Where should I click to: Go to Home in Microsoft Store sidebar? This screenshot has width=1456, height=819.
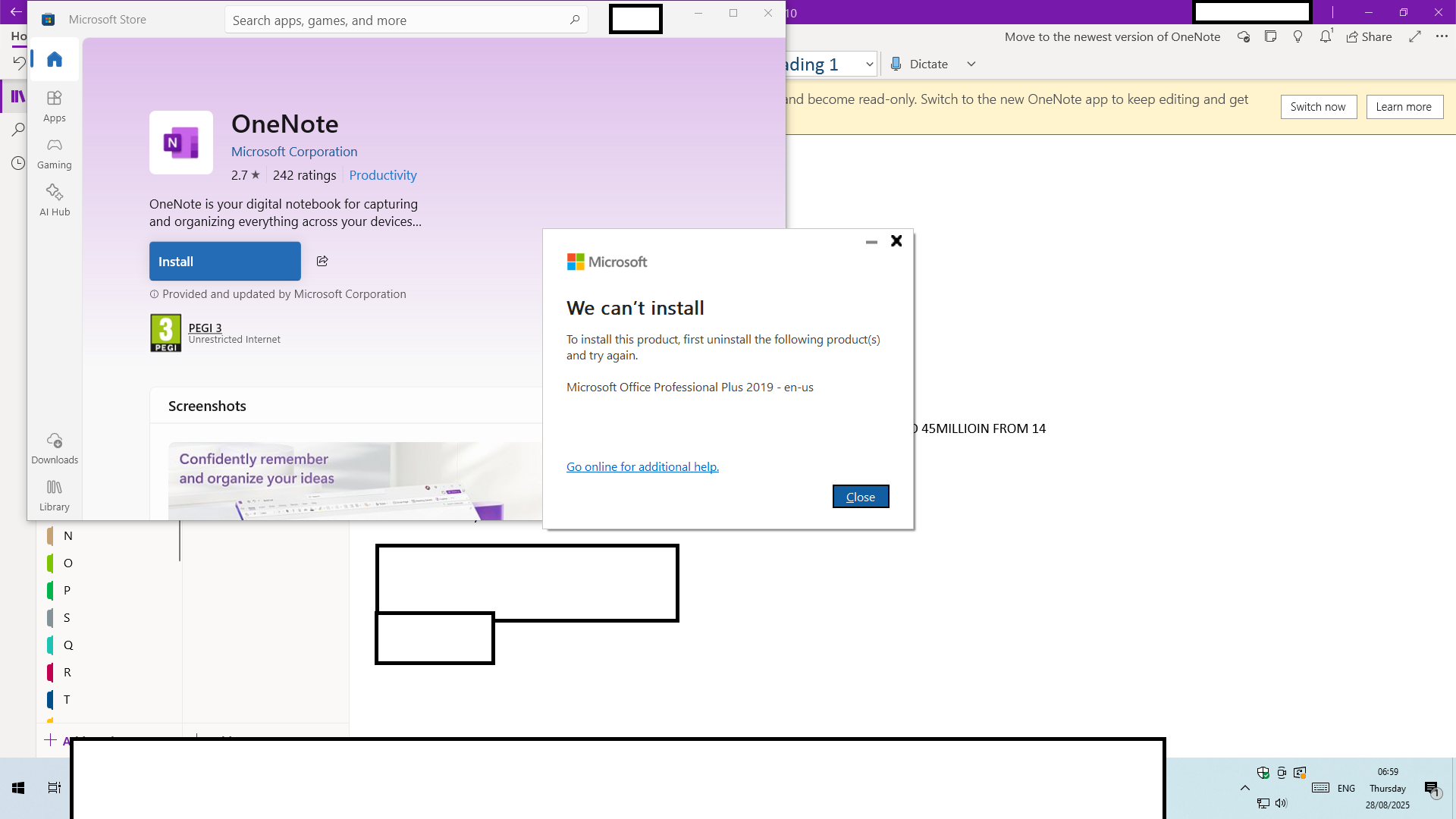(55, 59)
